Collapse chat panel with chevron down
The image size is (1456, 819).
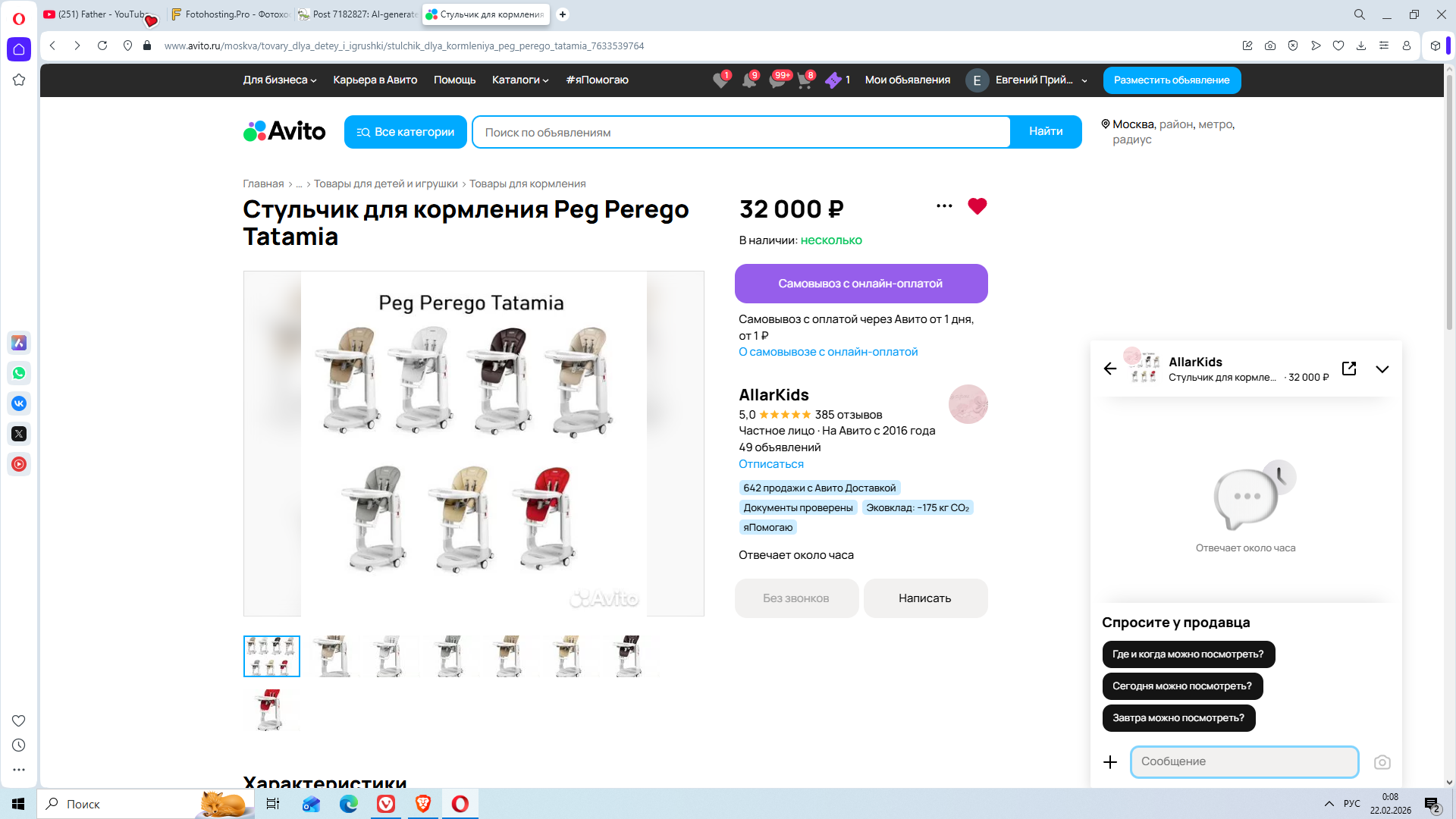[1382, 369]
